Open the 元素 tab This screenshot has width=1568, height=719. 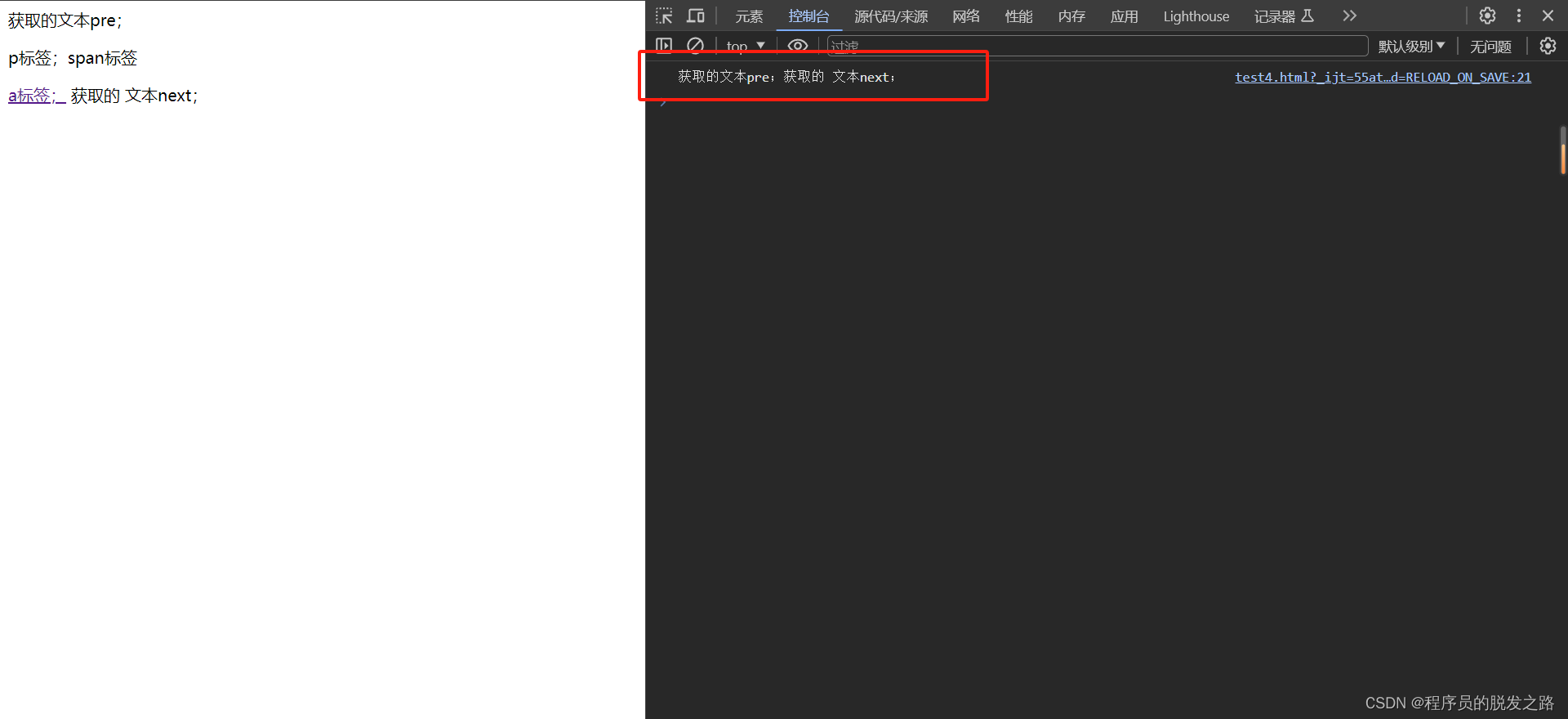[x=749, y=16]
